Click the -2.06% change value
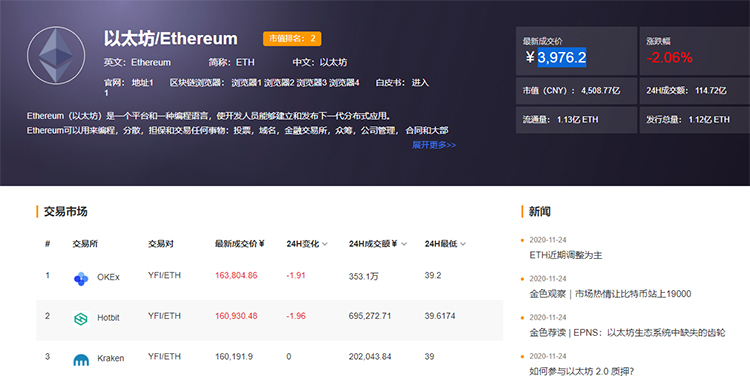The image size is (750, 380). coord(670,57)
